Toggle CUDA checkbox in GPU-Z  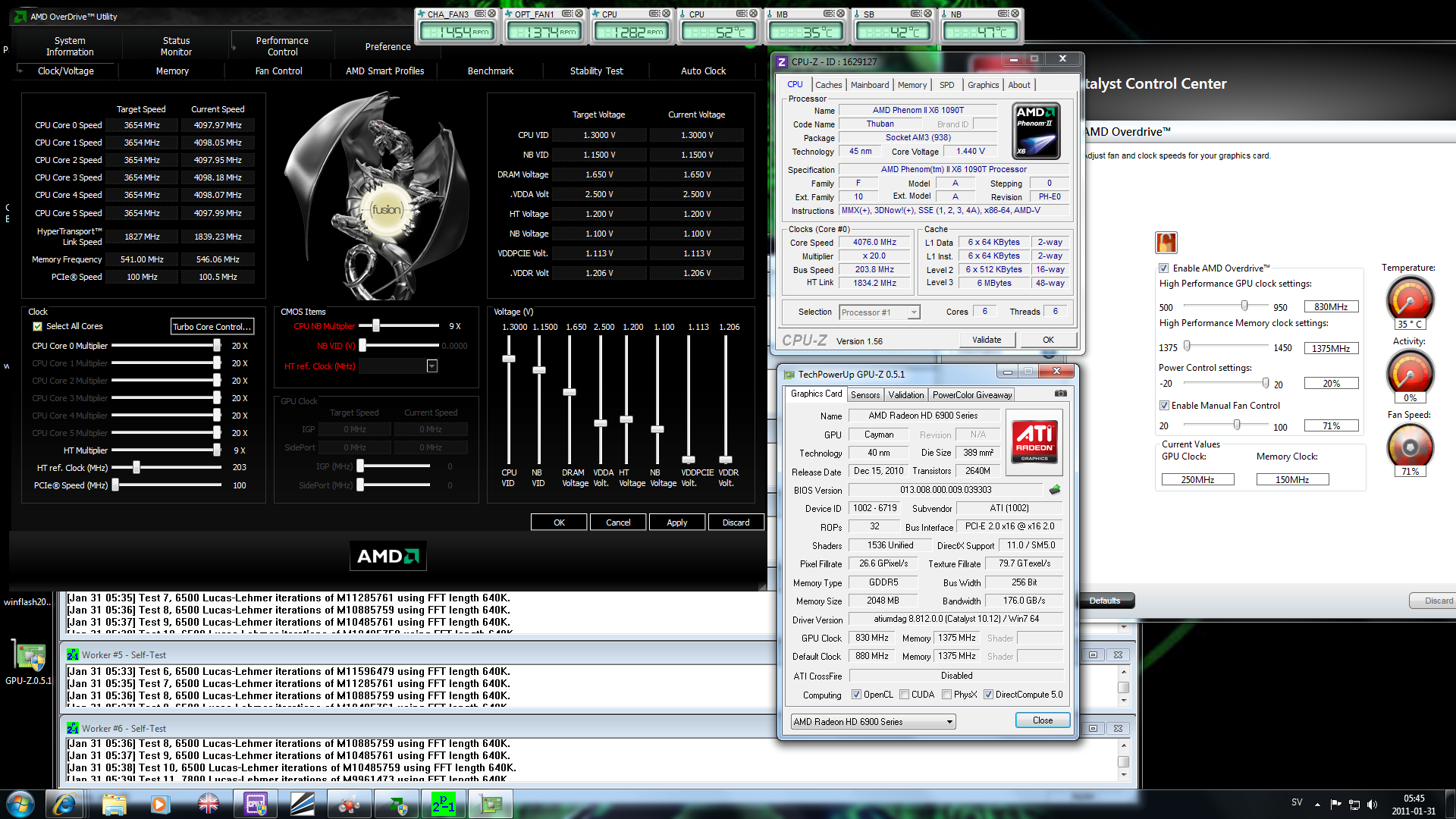[x=904, y=695]
